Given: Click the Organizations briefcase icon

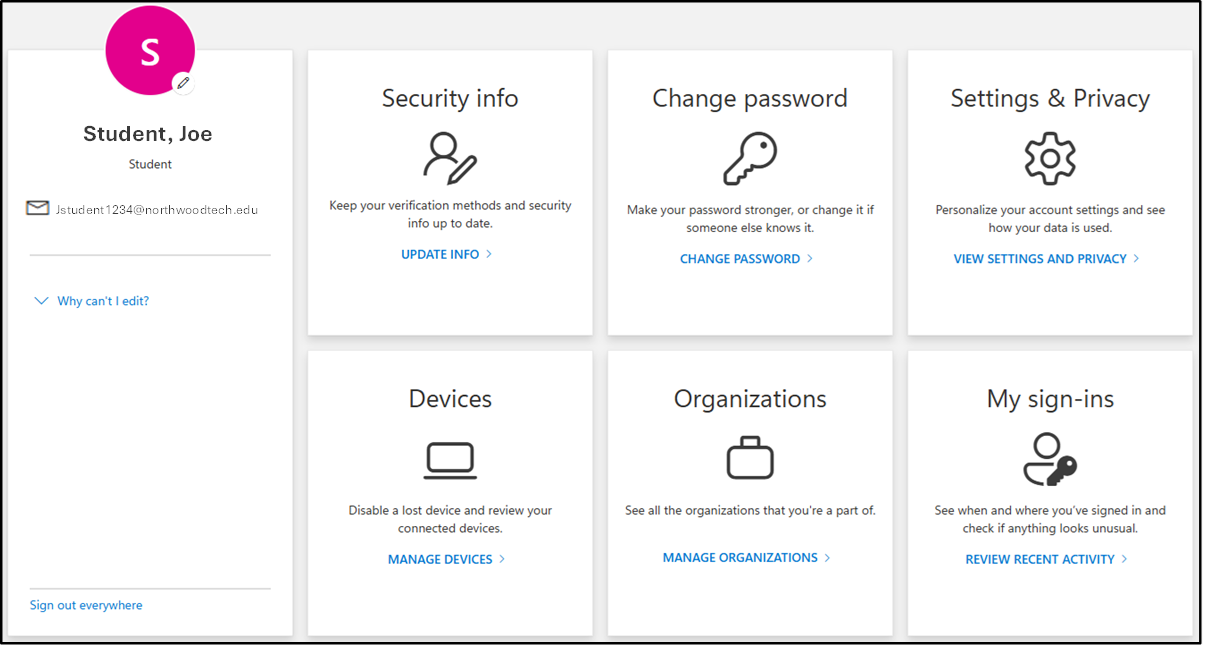Looking at the screenshot, I should (750, 458).
